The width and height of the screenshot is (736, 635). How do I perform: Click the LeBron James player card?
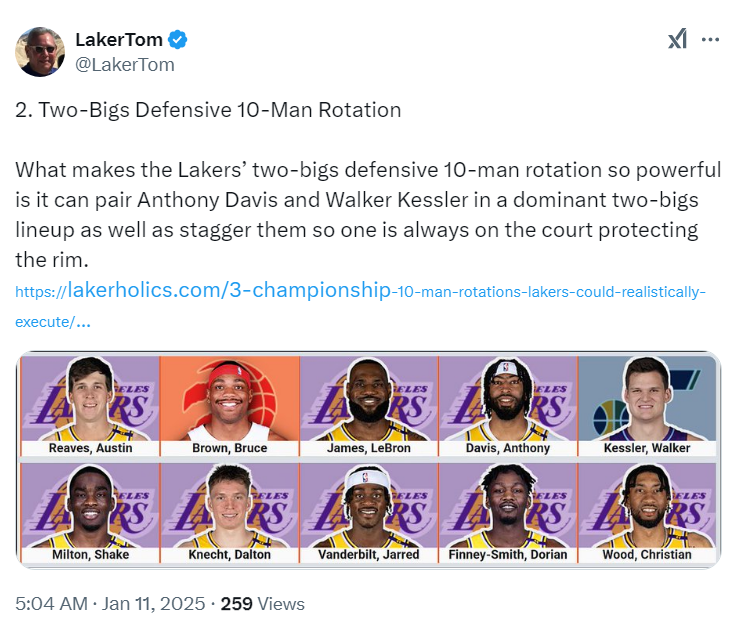368,405
